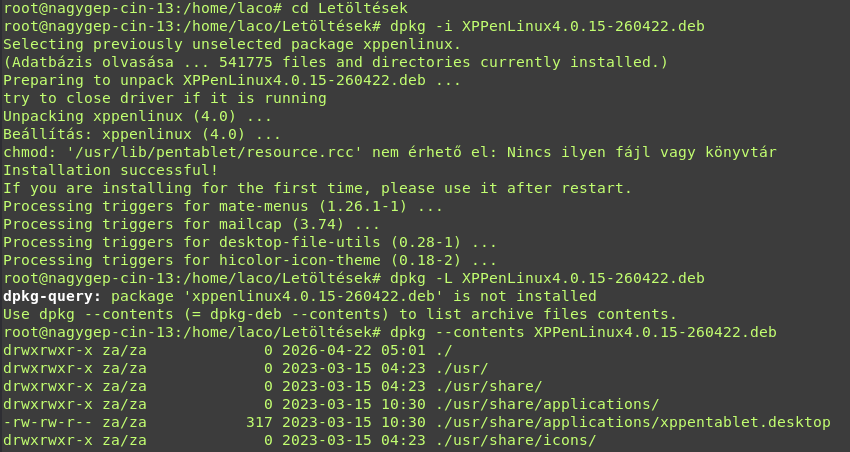Click the './usr/share/applications/xppentablet.desktop' file path

pos(633,422)
